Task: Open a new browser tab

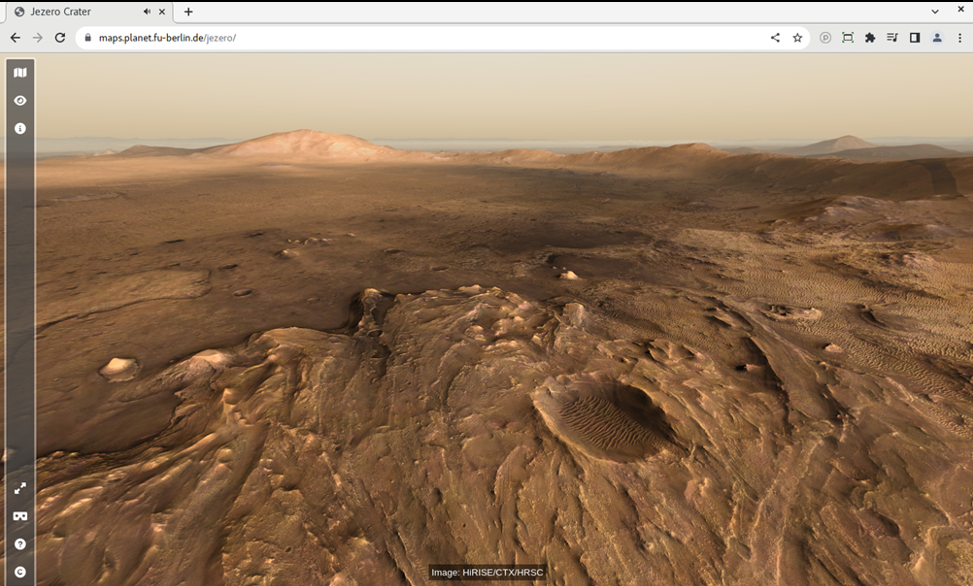Action: (188, 12)
